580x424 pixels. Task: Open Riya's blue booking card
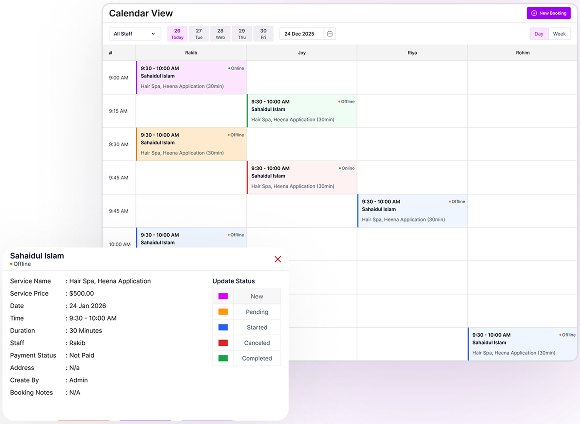point(412,211)
